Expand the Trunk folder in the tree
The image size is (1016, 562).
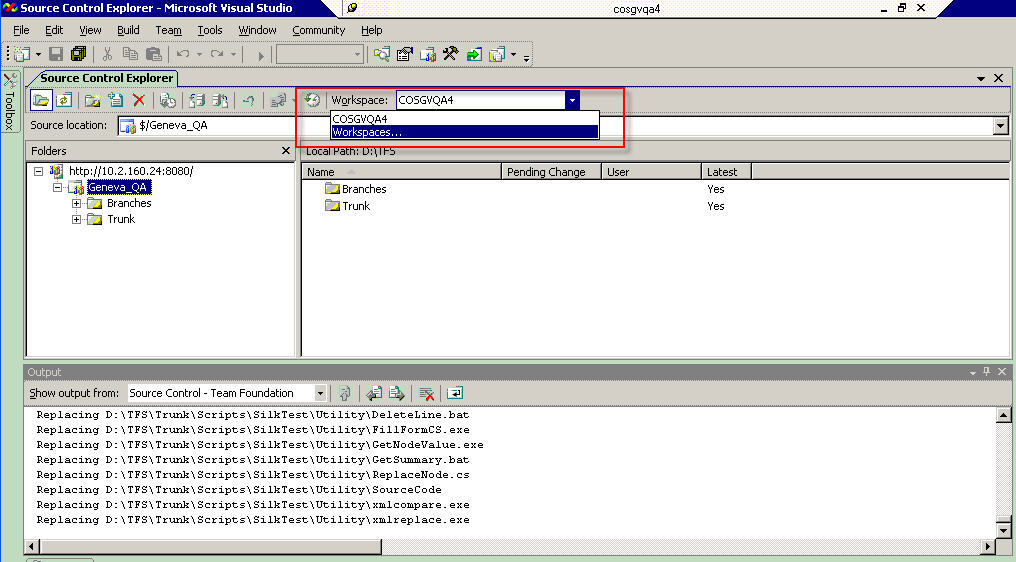pyautogui.click(x=76, y=219)
